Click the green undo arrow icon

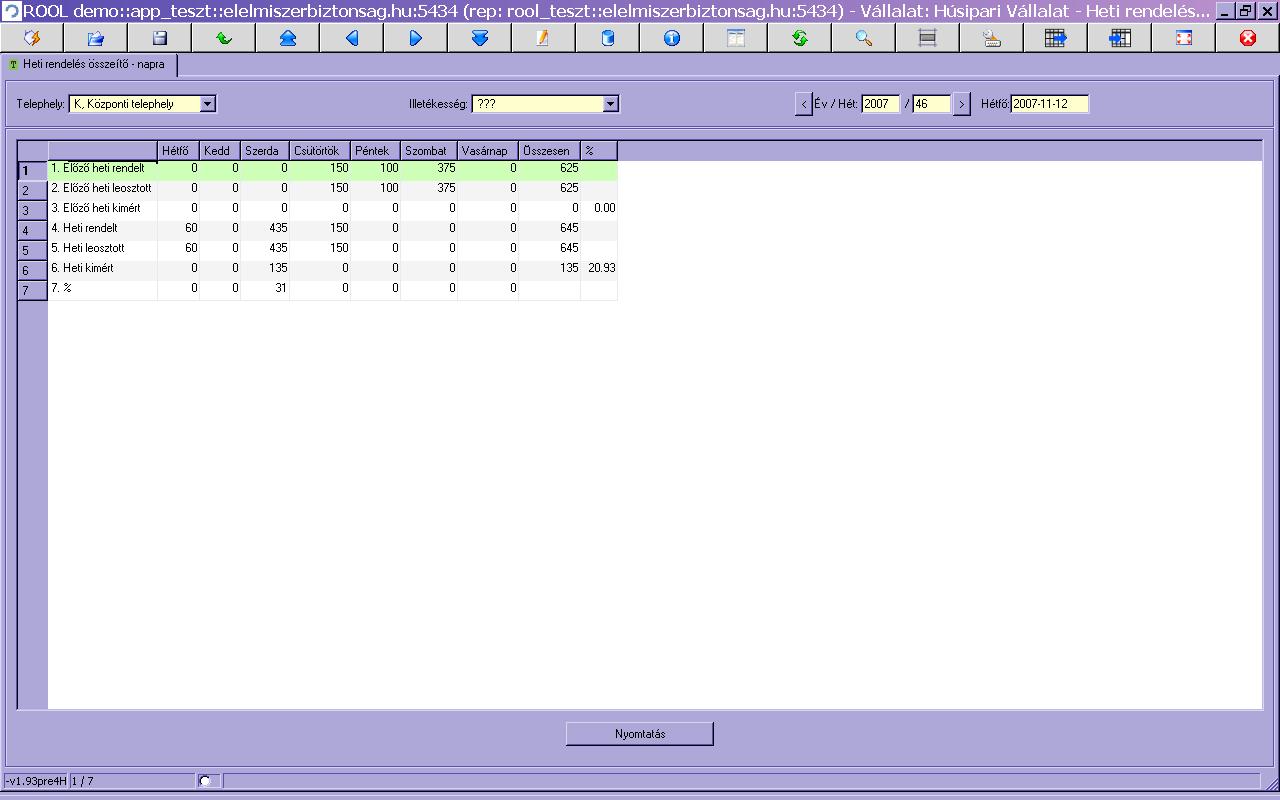[x=223, y=38]
